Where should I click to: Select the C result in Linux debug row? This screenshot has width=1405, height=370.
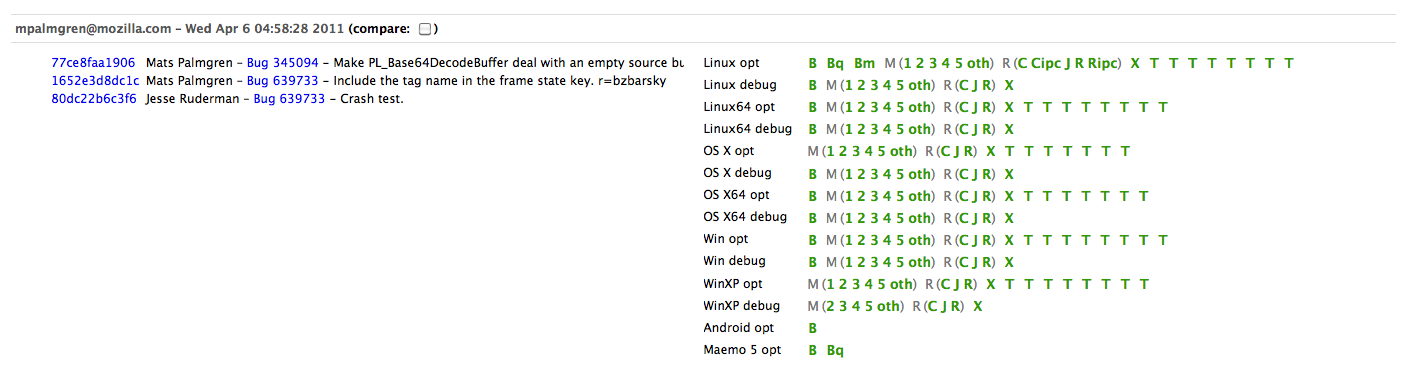pos(962,85)
